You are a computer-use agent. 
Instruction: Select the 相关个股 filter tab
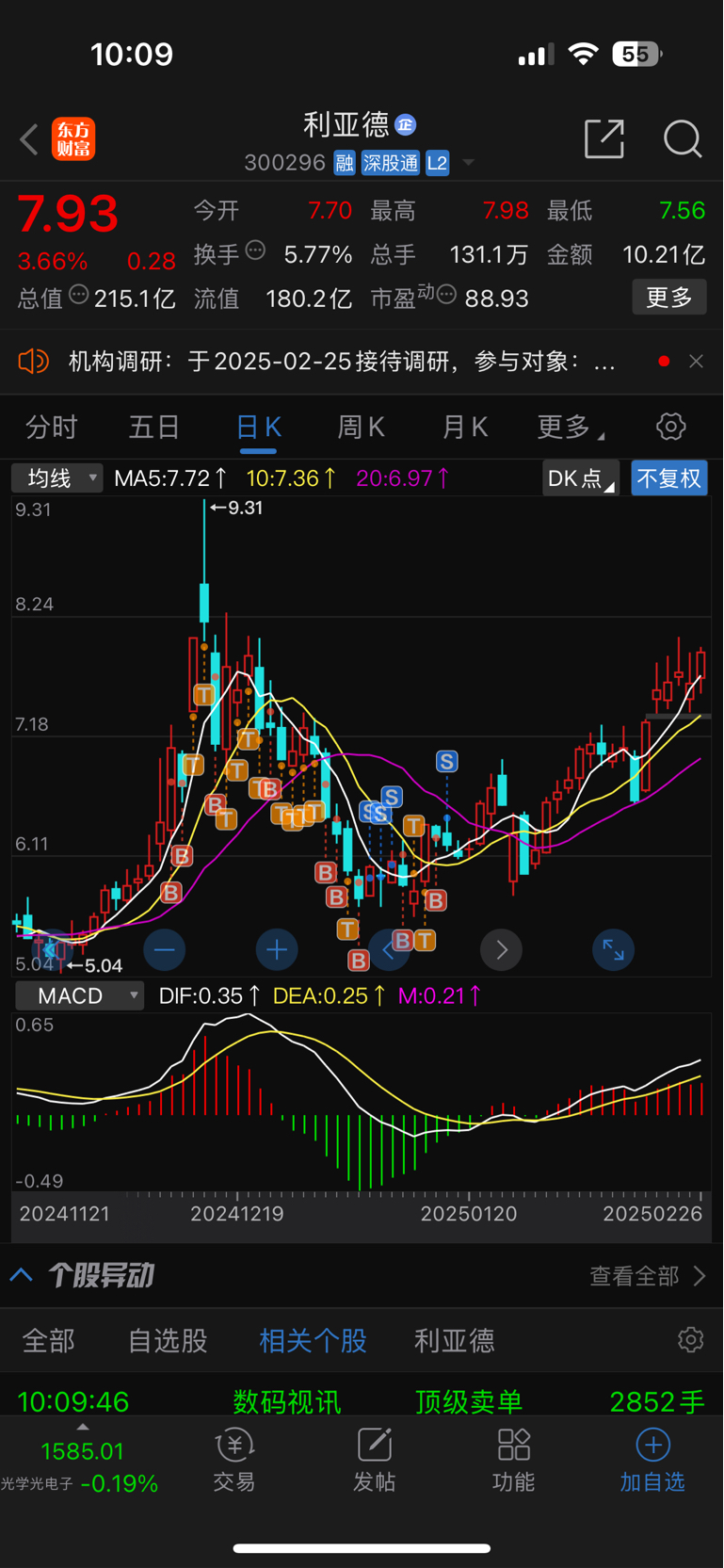[x=313, y=1340]
